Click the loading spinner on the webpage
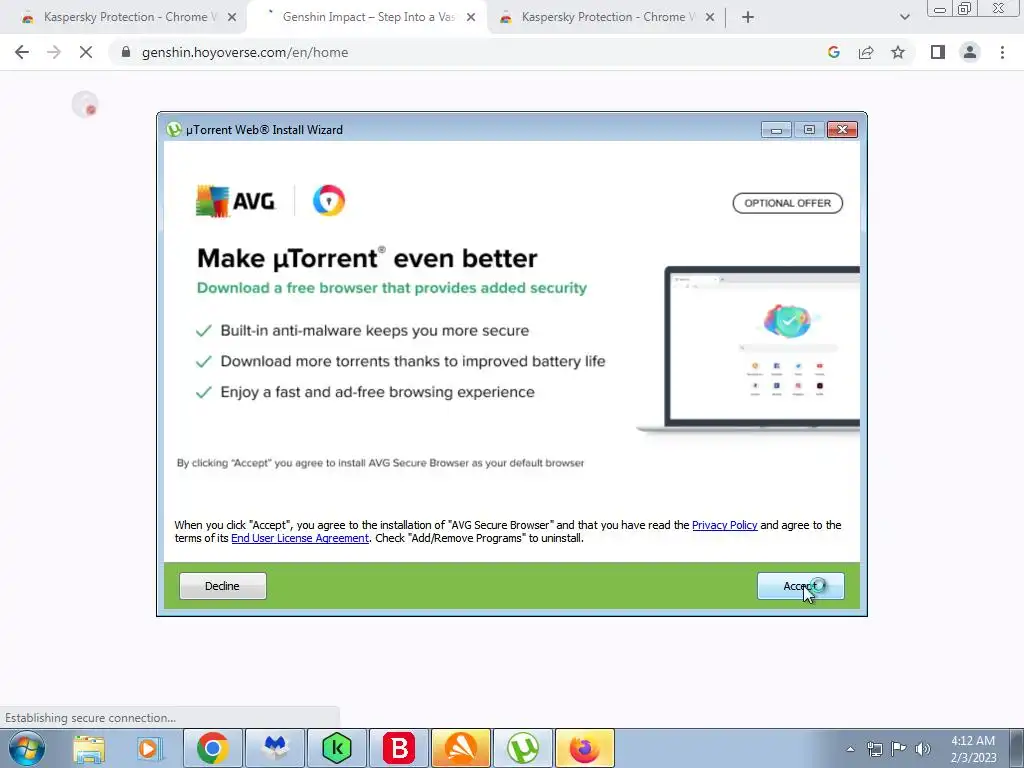Viewport: 1024px width, 768px height. tap(85, 104)
